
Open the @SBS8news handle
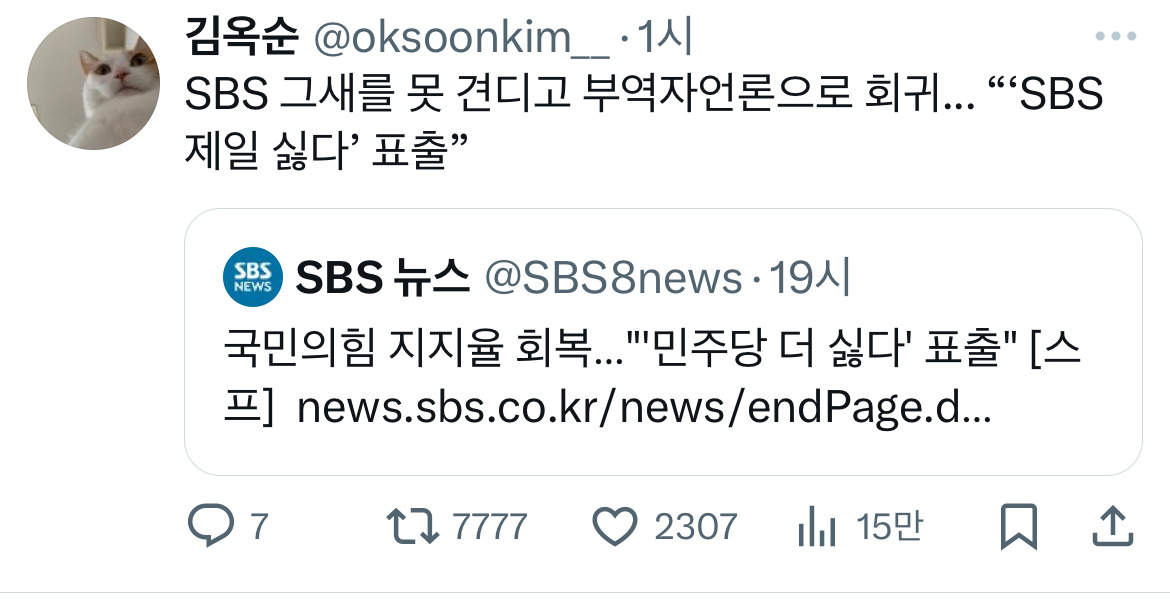[613, 278]
